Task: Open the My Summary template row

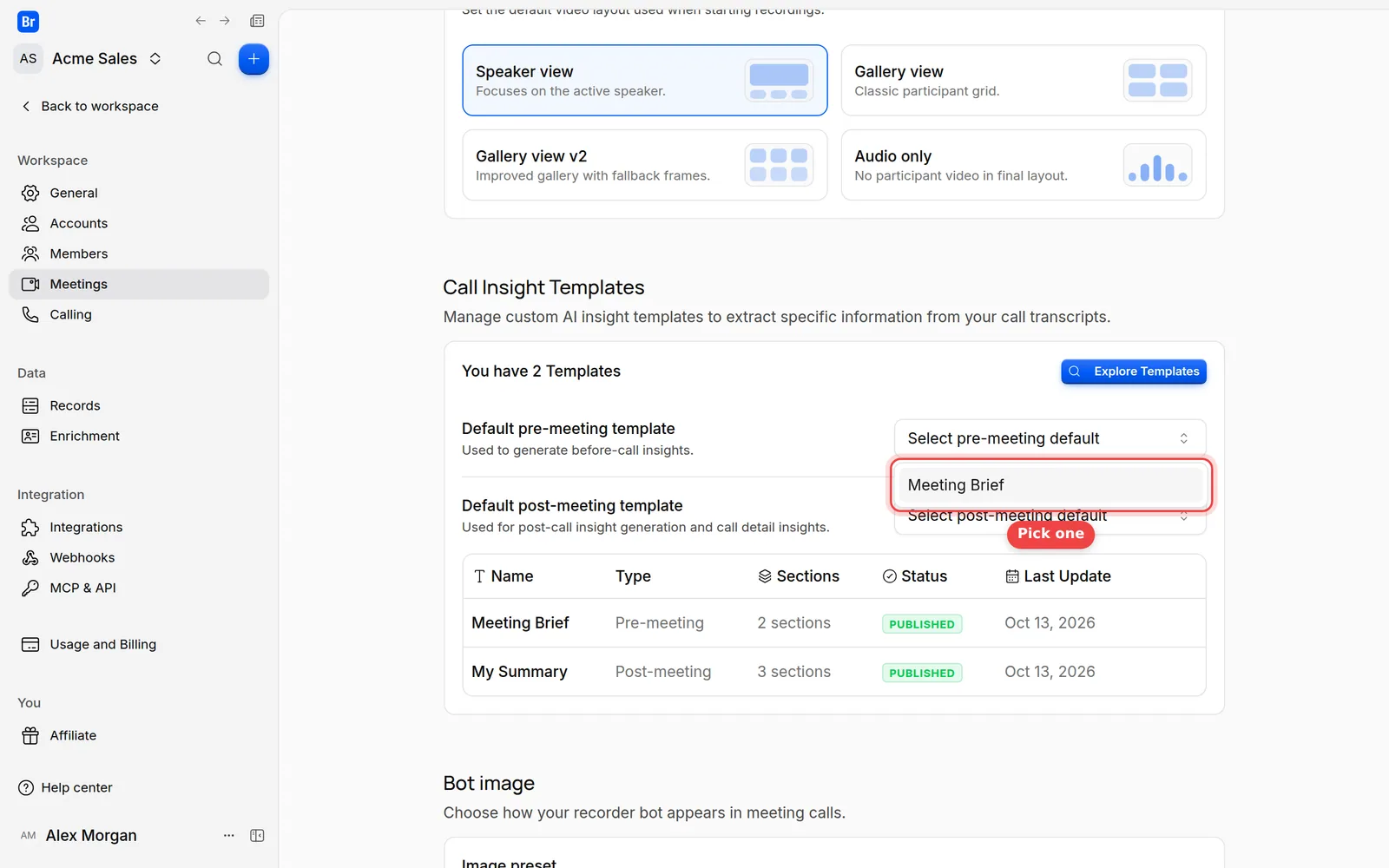Action: pos(834,672)
